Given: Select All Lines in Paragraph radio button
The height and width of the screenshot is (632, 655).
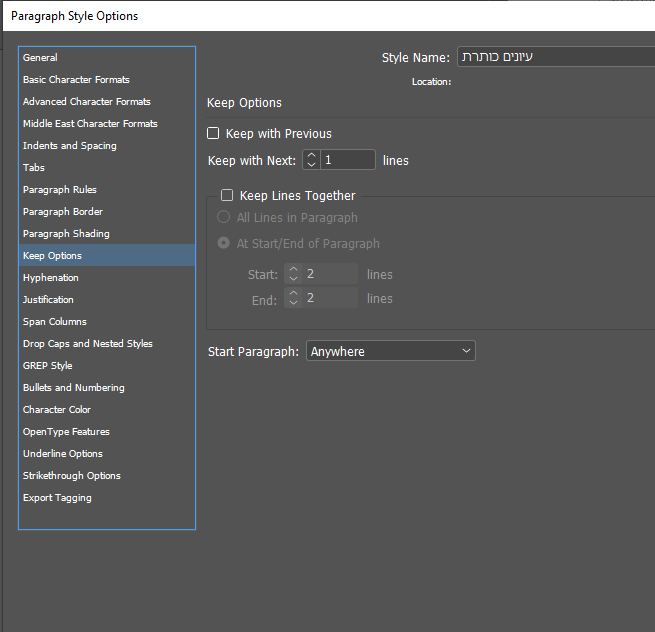Looking at the screenshot, I should (x=223, y=218).
